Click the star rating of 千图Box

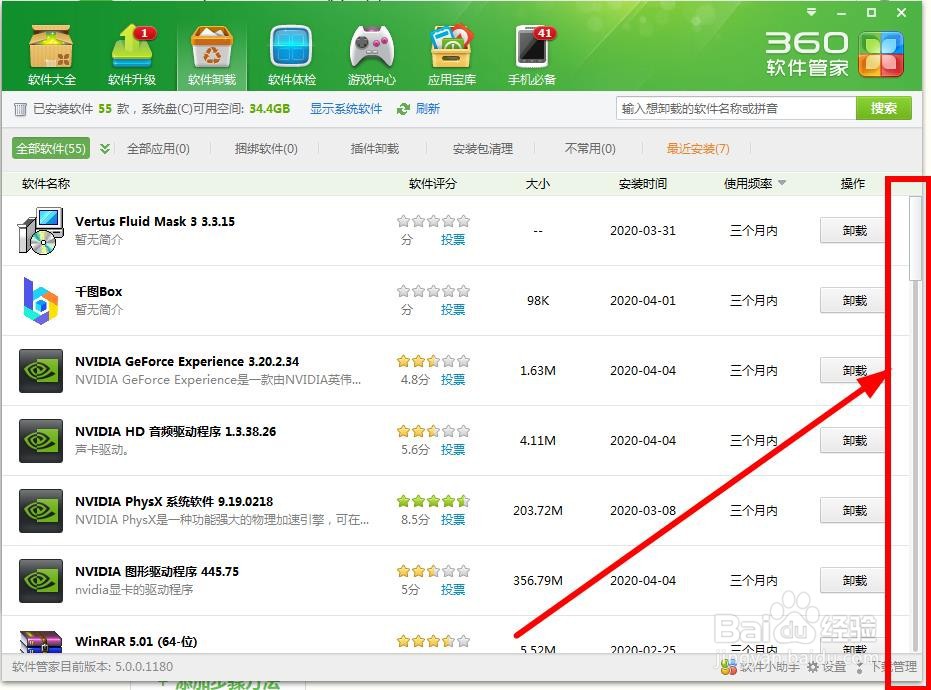point(433,291)
